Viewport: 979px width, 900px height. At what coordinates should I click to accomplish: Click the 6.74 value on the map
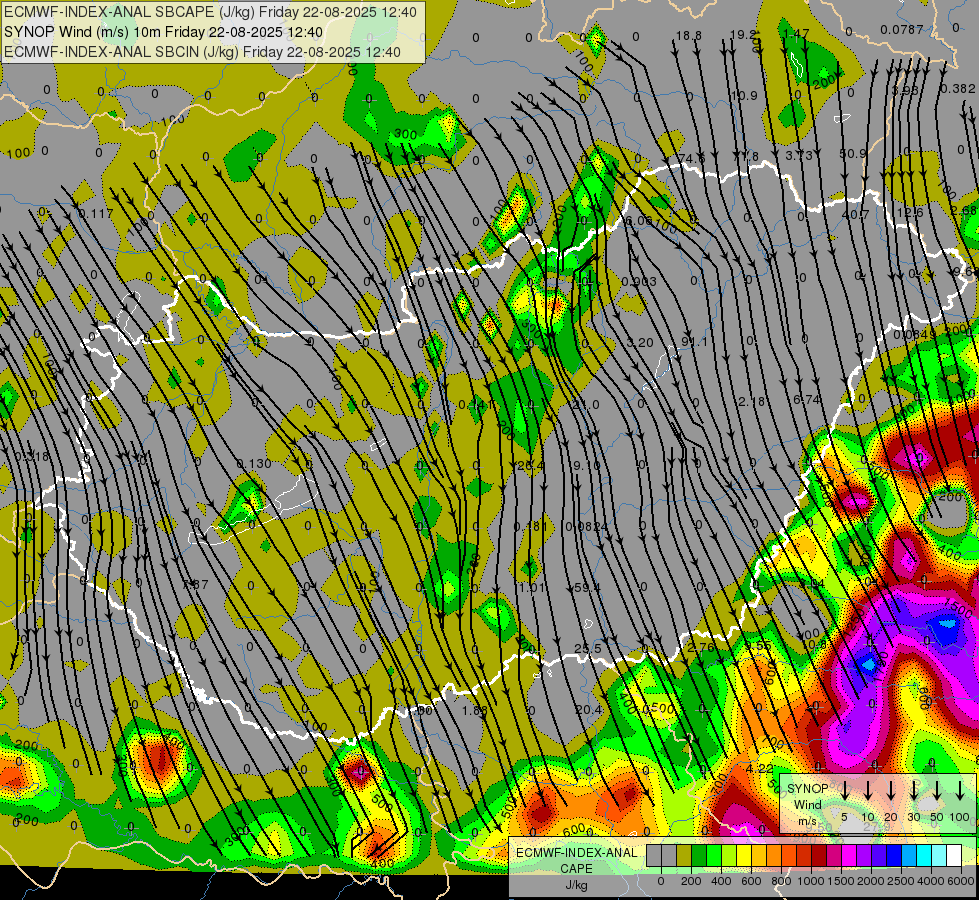click(x=807, y=399)
